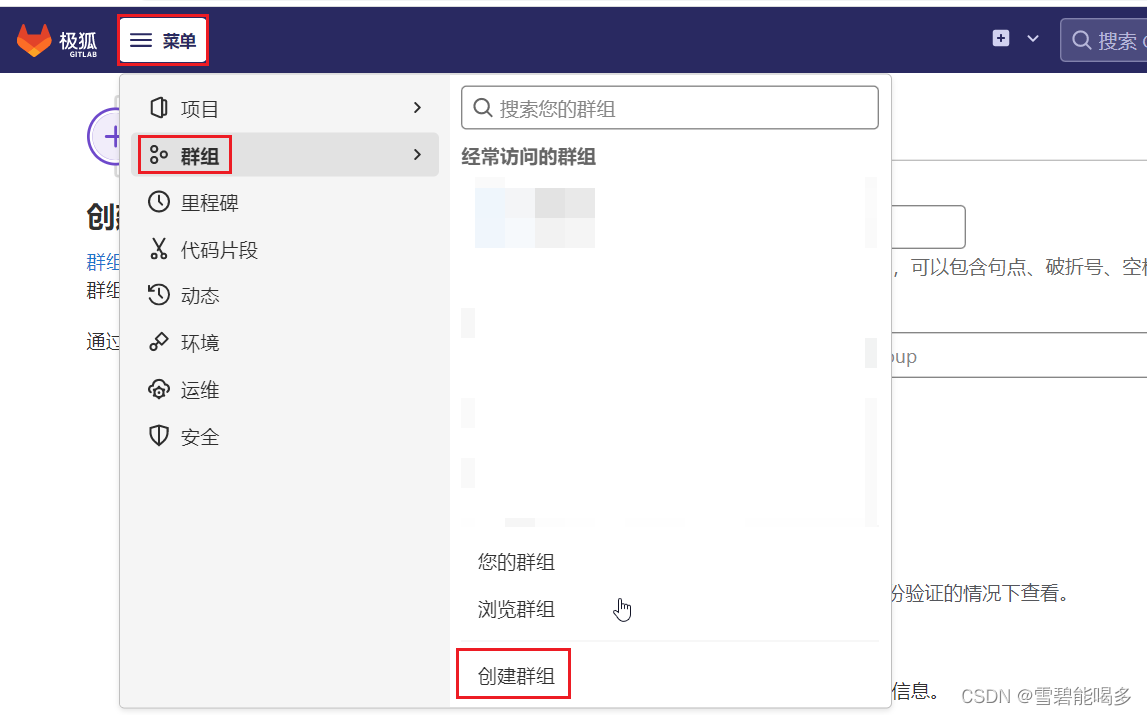Image resolution: width=1147 pixels, height=715 pixels.
Task: Click the 安全 shield icon
Action: (159, 436)
